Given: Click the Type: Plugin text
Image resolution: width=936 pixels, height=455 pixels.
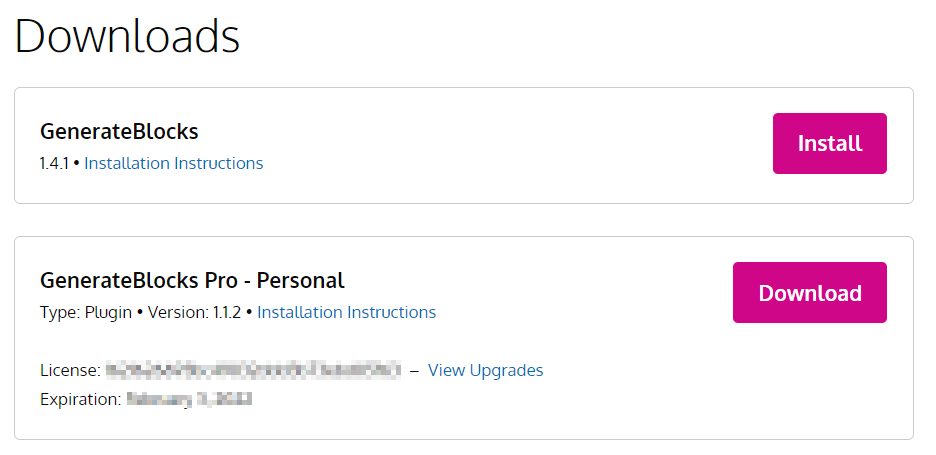Looking at the screenshot, I should click(86, 312).
